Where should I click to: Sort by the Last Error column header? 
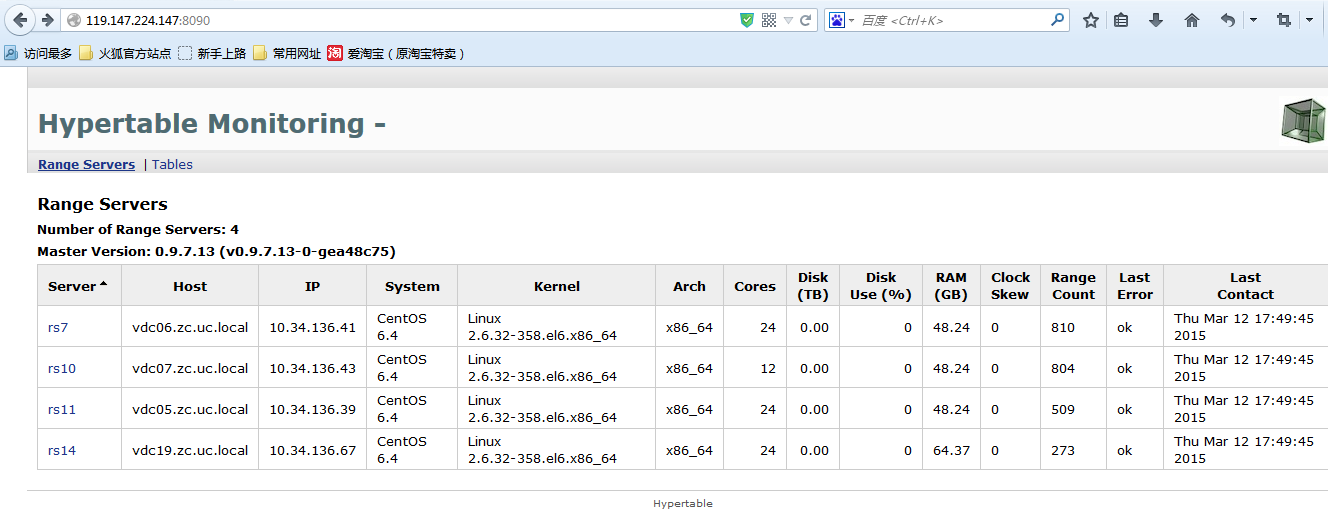tap(1135, 286)
